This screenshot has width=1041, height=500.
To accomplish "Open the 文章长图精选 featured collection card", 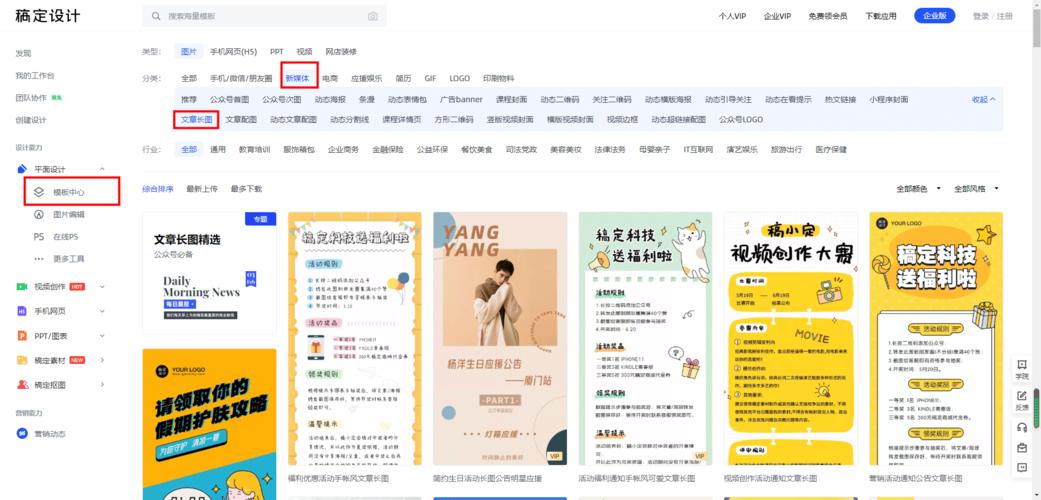I will click(209, 274).
